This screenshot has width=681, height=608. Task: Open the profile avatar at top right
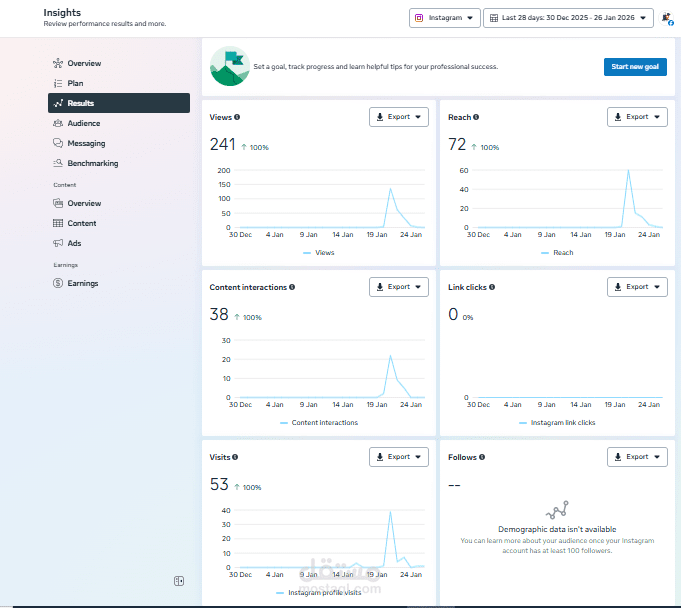667,18
